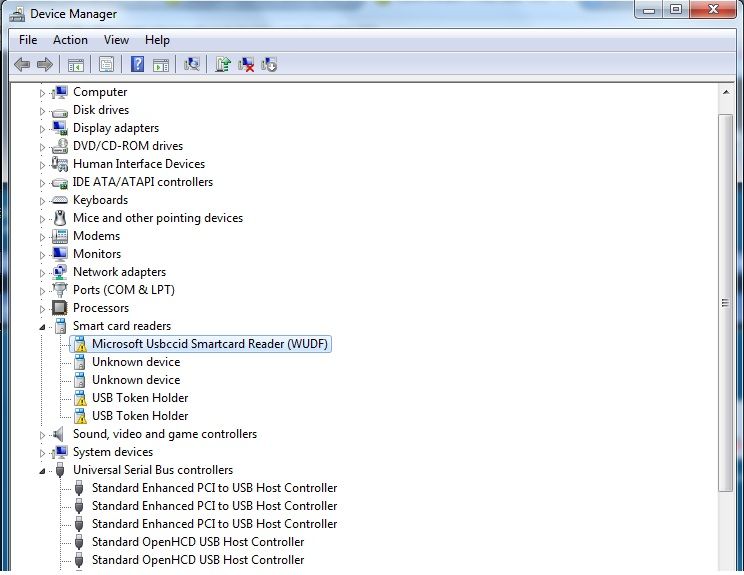
Task: Open the Action menu
Action: click(x=70, y=40)
